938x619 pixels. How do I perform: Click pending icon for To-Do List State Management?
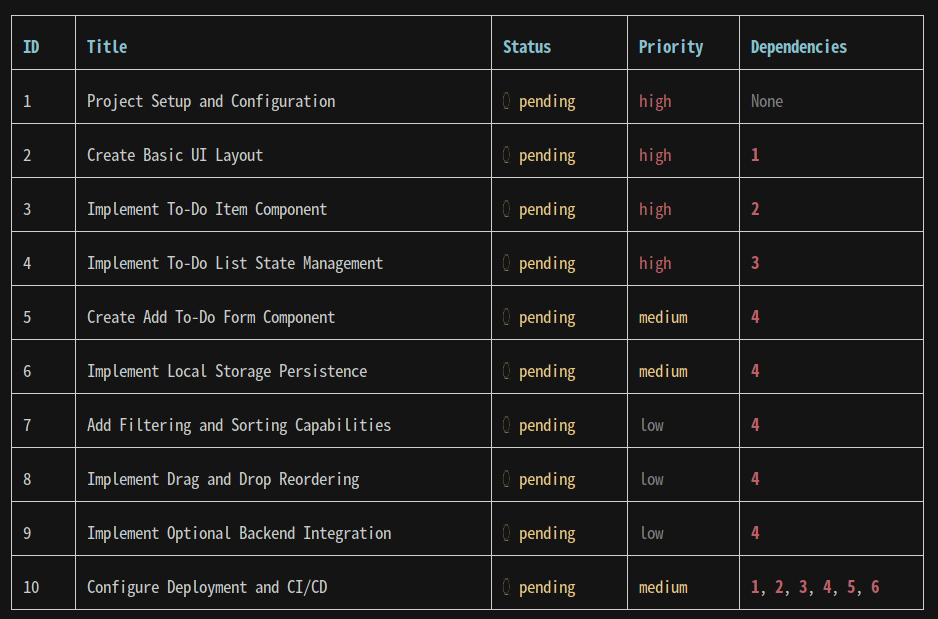[x=507, y=263]
